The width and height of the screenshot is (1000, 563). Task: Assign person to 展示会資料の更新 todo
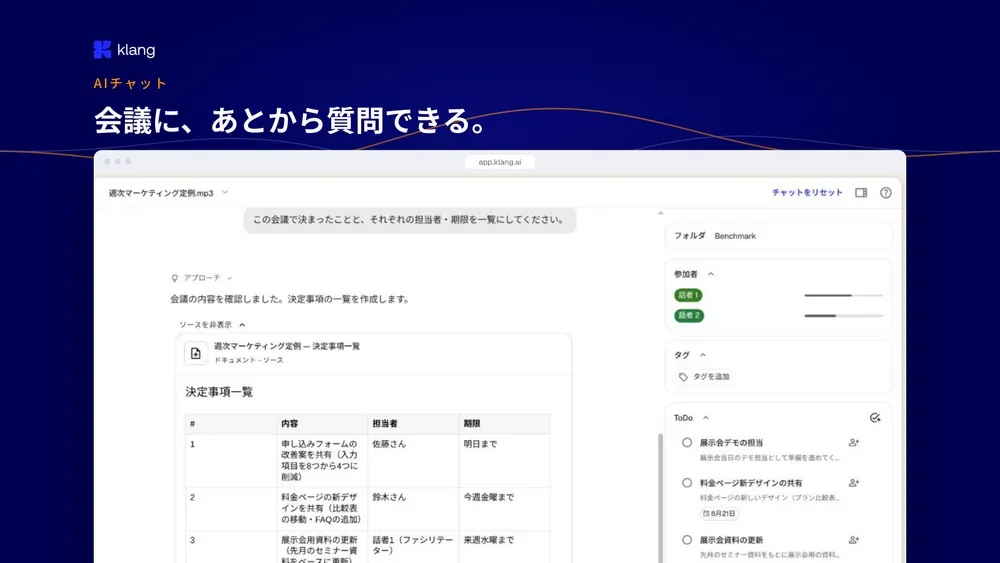click(854, 539)
